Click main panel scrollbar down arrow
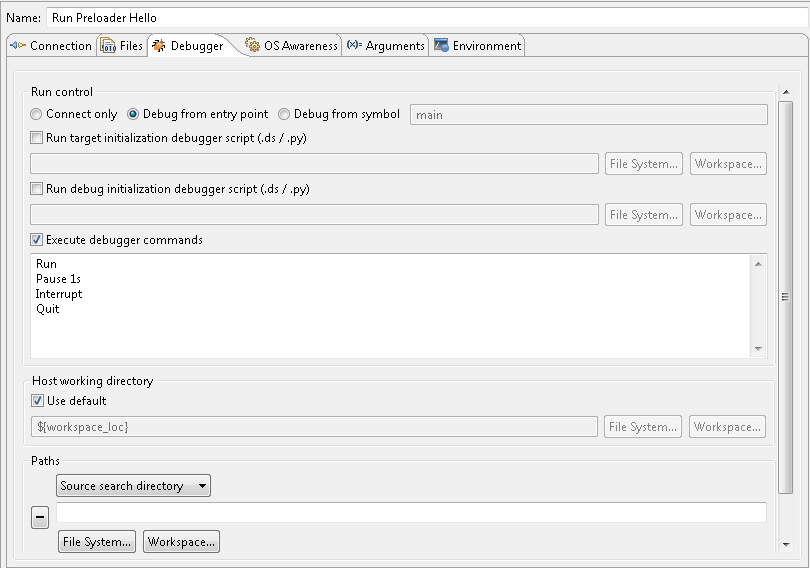The width and height of the screenshot is (810, 568). tap(786, 544)
